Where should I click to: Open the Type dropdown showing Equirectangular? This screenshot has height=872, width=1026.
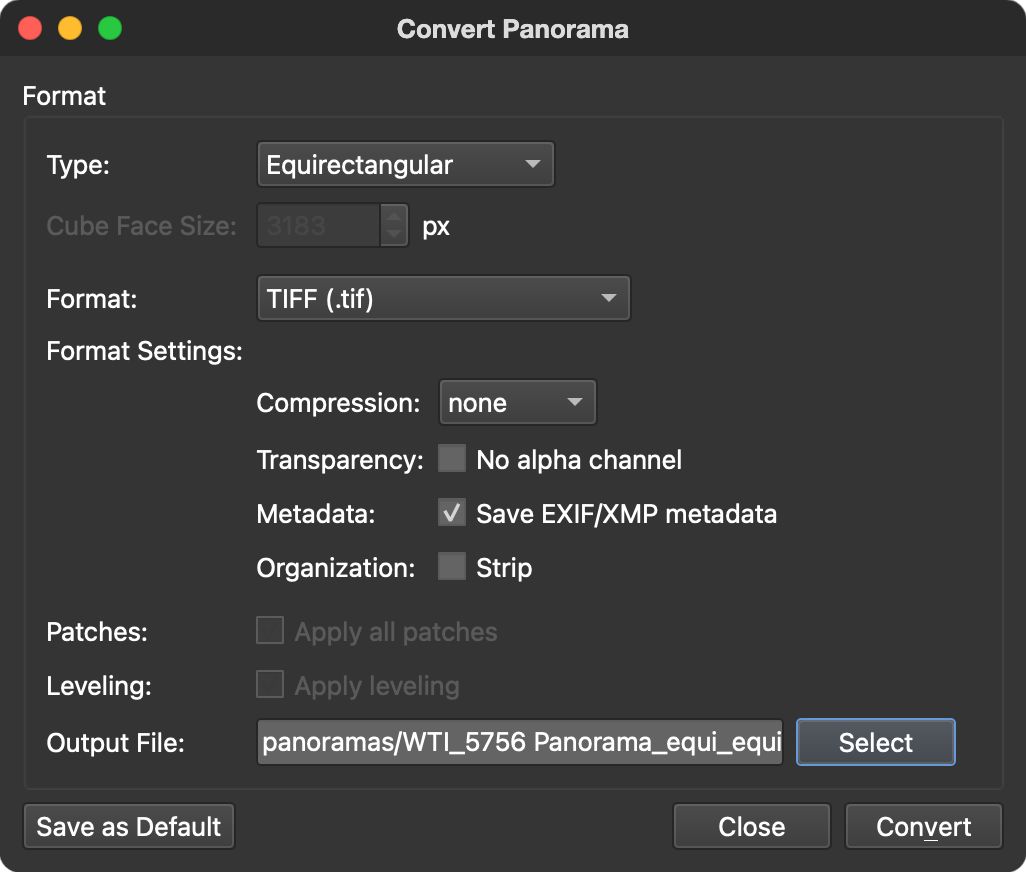pos(406,164)
